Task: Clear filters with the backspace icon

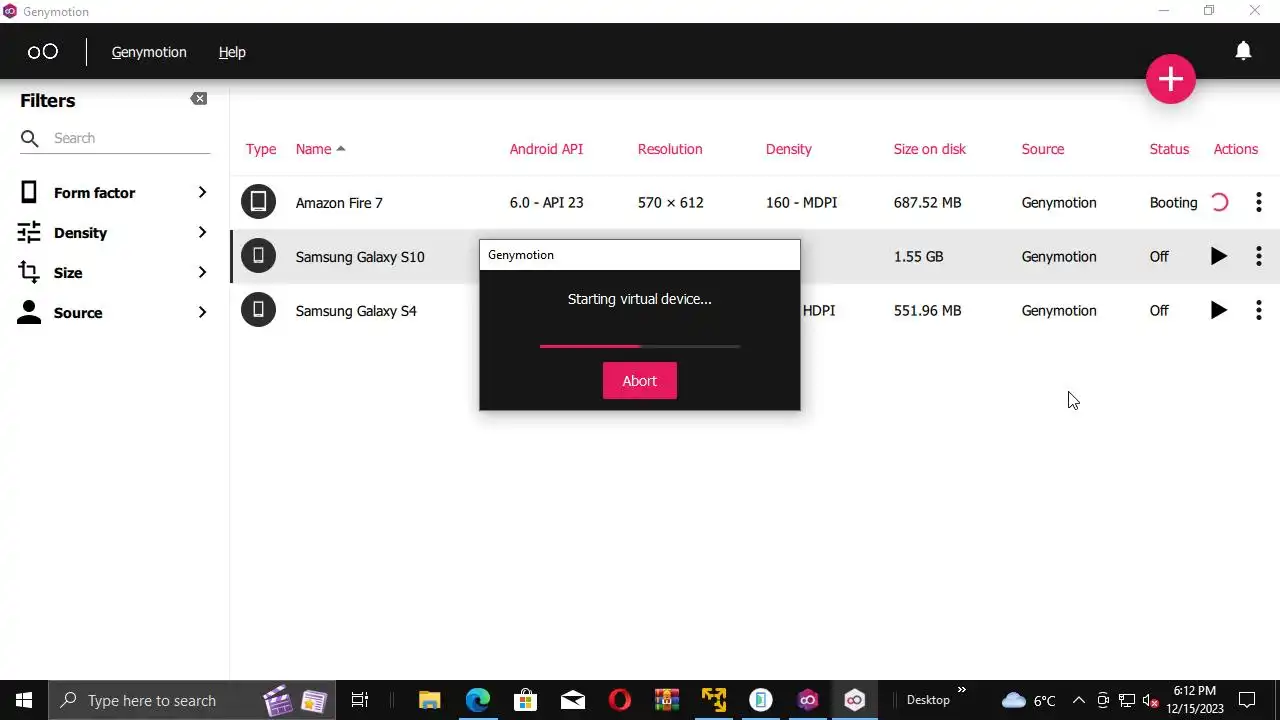Action: [x=199, y=99]
